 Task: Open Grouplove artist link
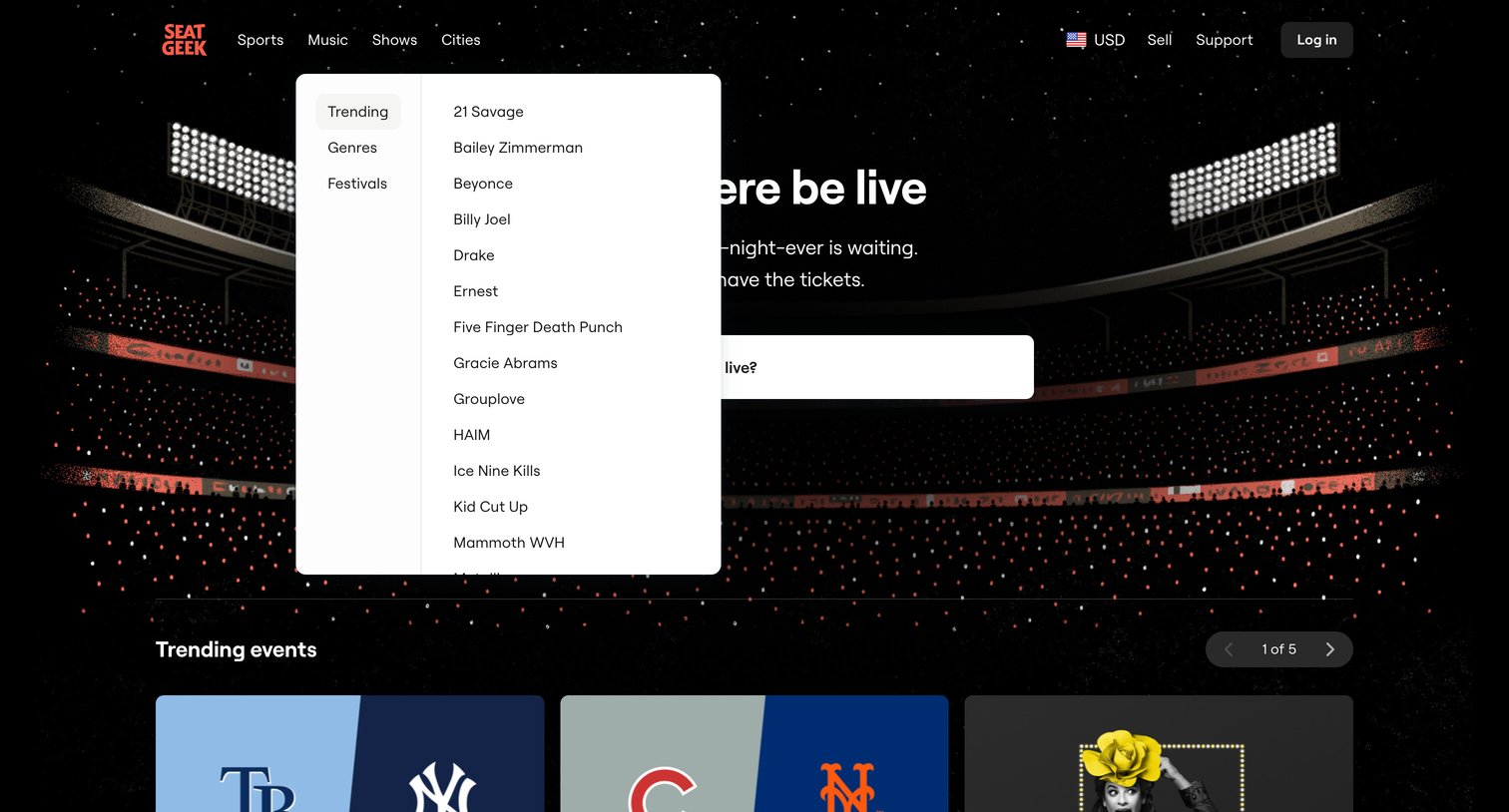(x=489, y=399)
